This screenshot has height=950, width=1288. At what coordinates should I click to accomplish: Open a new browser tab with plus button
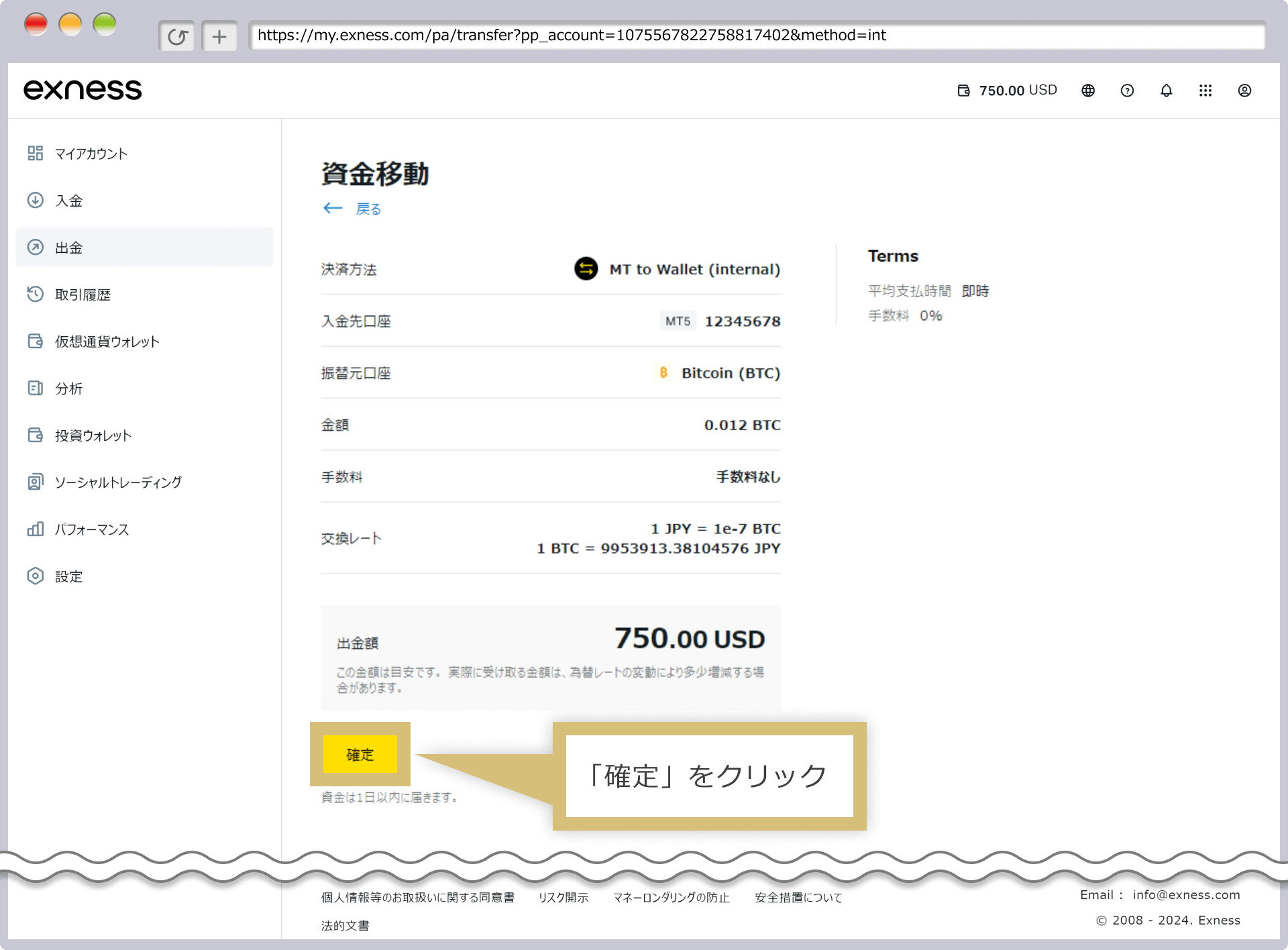click(219, 36)
